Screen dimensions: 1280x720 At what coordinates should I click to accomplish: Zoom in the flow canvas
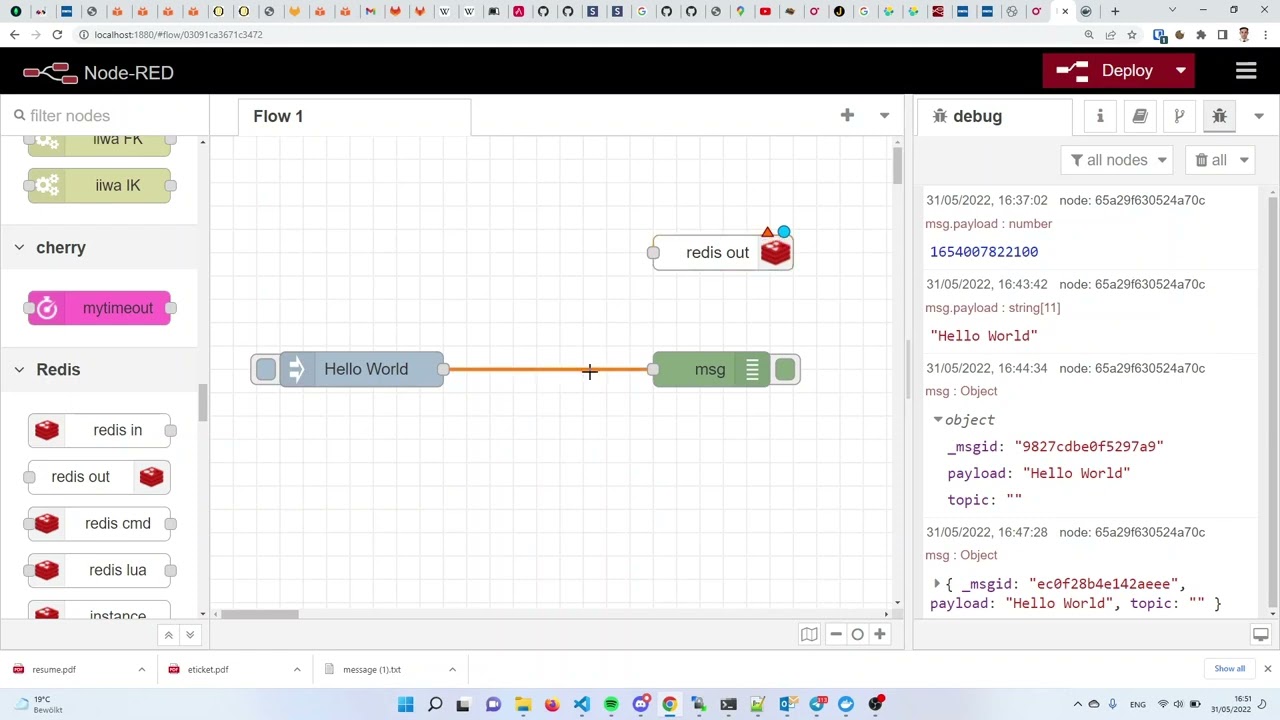(x=880, y=634)
